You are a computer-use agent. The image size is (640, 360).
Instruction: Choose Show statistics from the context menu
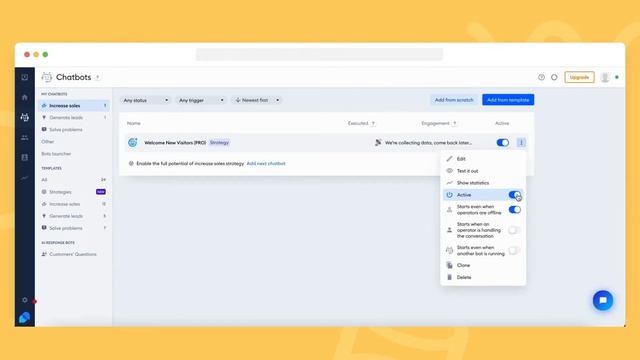483,183
